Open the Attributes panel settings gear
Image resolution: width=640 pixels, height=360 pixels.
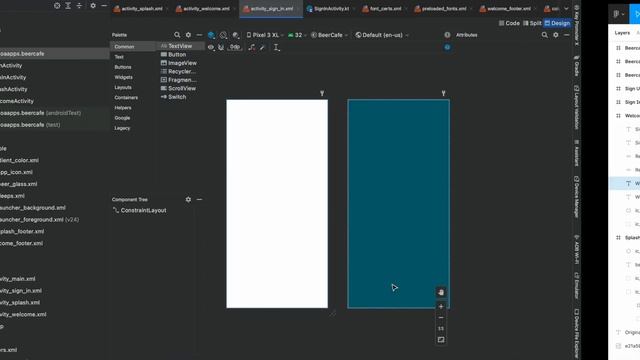[556, 35]
